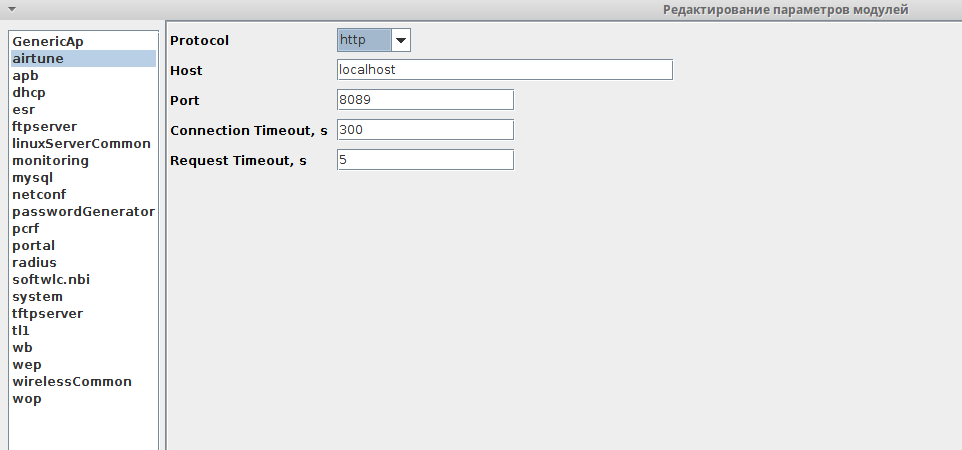
Task: Select the monitoring module
Action: (x=50, y=161)
